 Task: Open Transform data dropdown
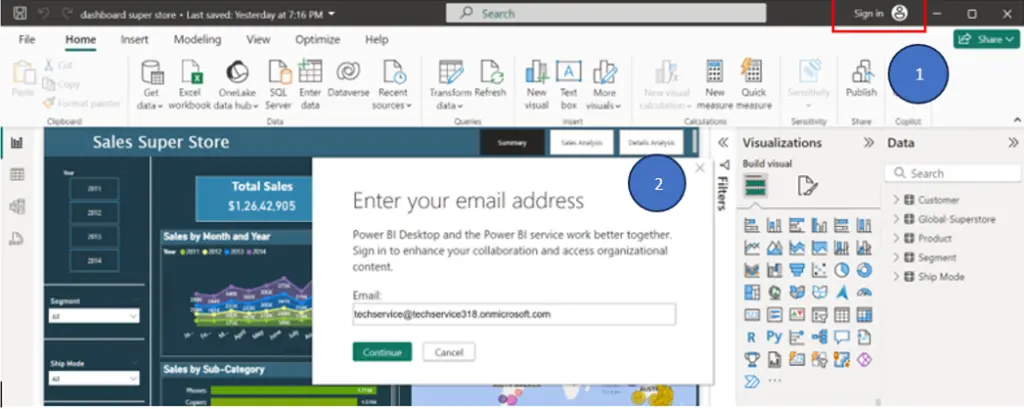coord(450,99)
